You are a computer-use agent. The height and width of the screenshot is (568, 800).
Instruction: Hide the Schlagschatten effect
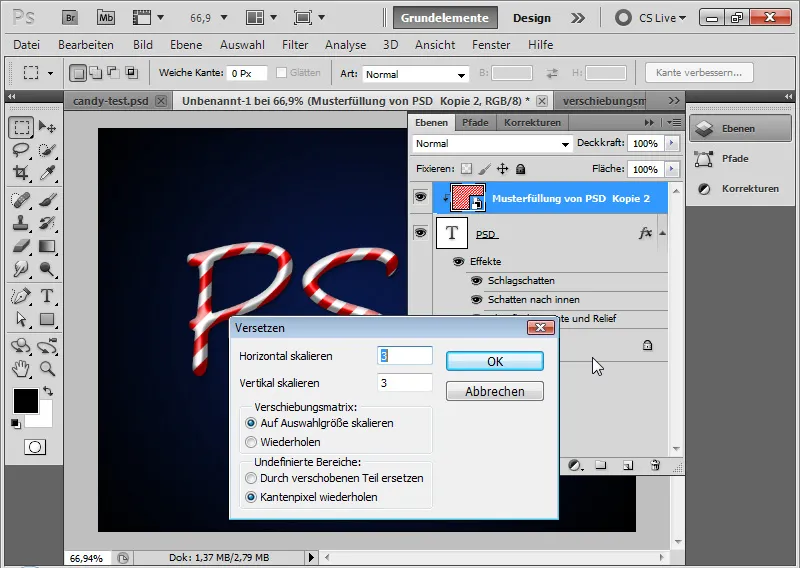click(x=477, y=280)
